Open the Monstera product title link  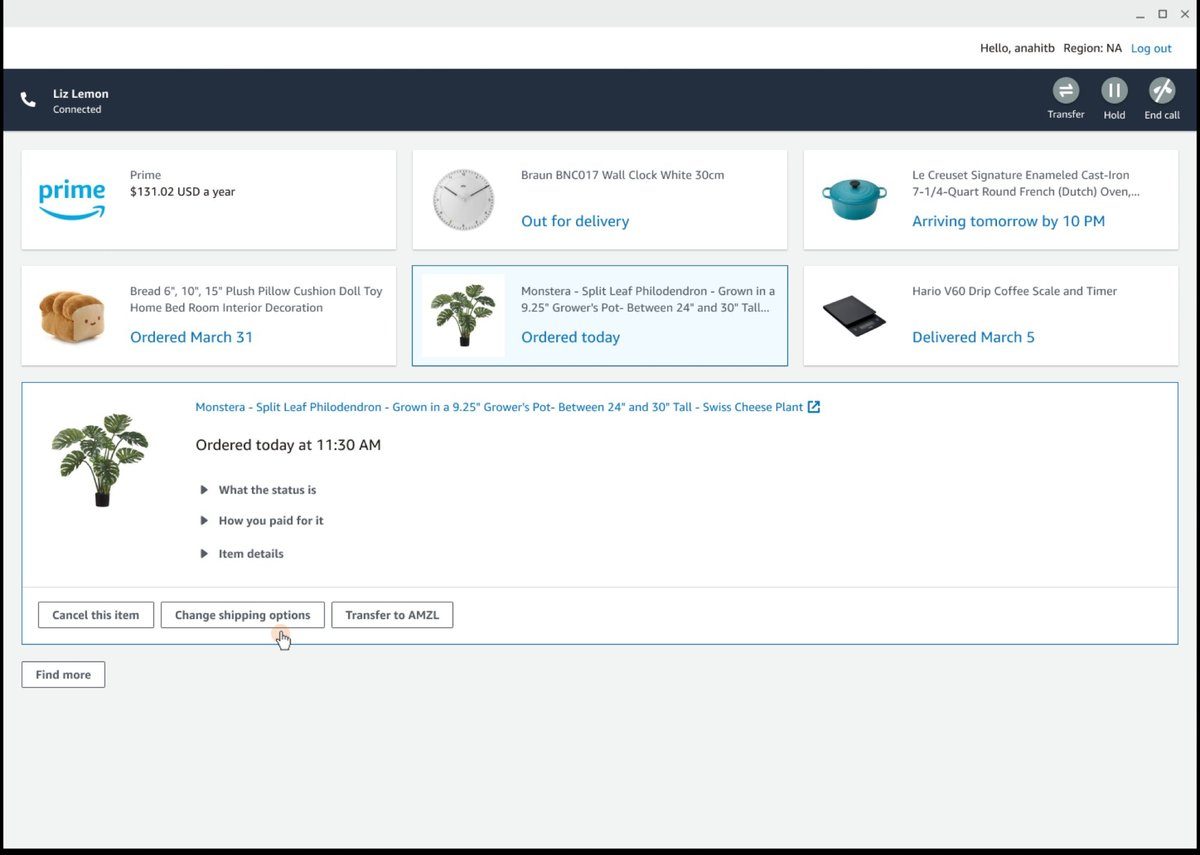pyautogui.click(x=498, y=407)
